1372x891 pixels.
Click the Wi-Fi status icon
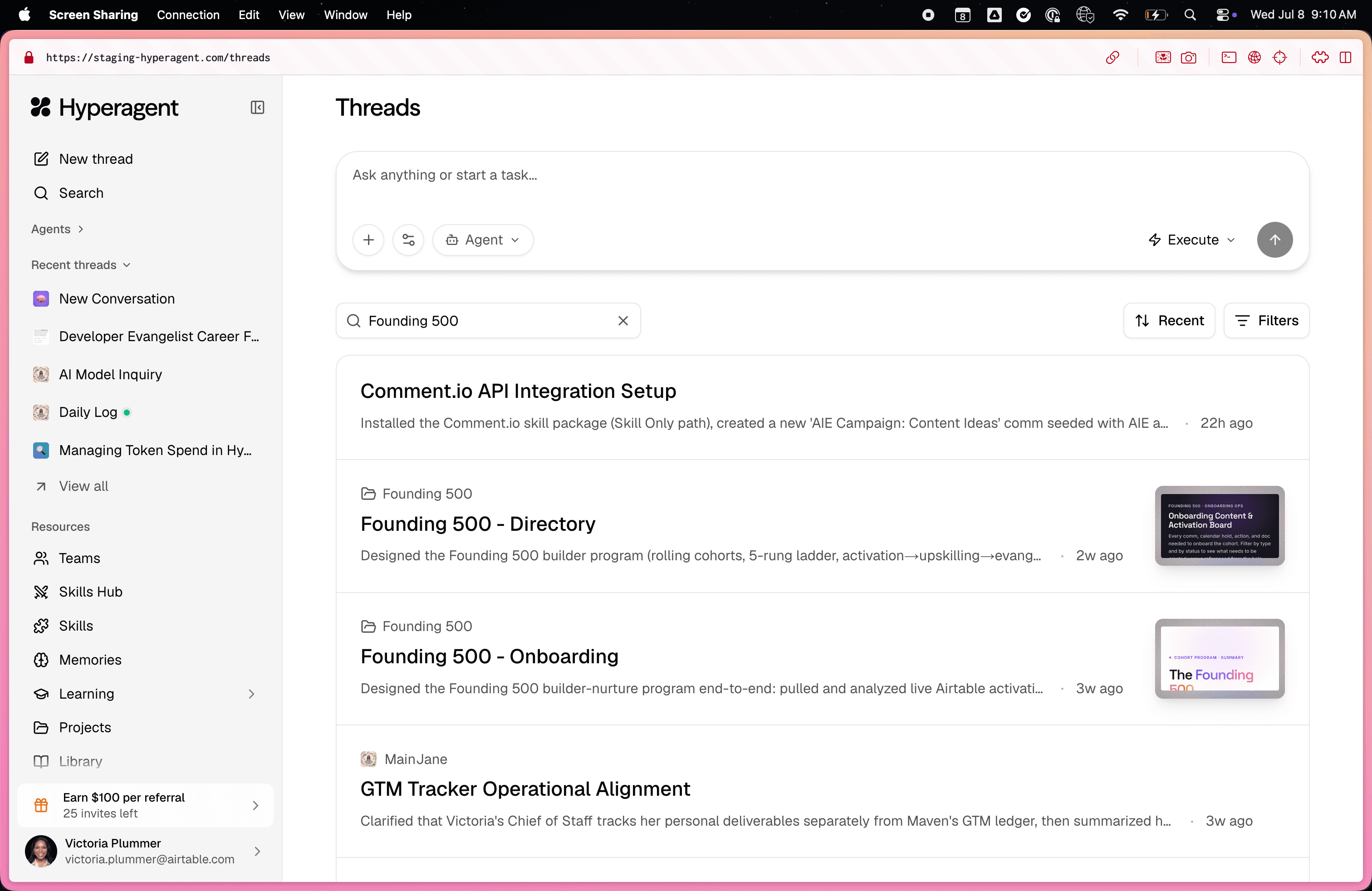click(x=1119, y=15)
